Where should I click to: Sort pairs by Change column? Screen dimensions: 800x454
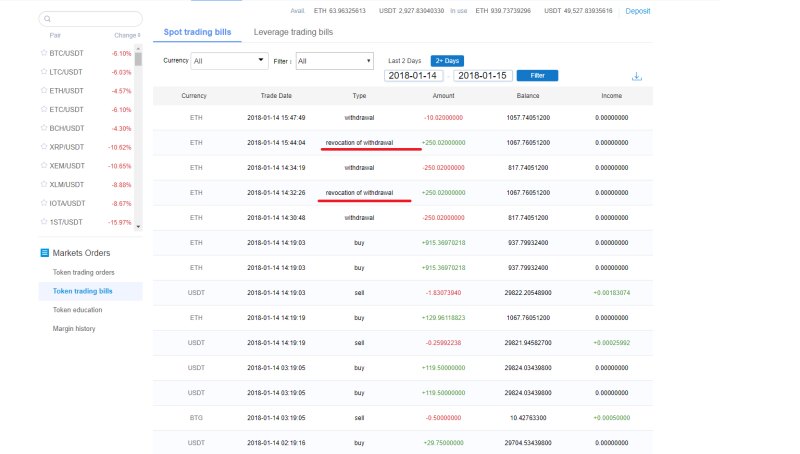[x=127, y=35]
